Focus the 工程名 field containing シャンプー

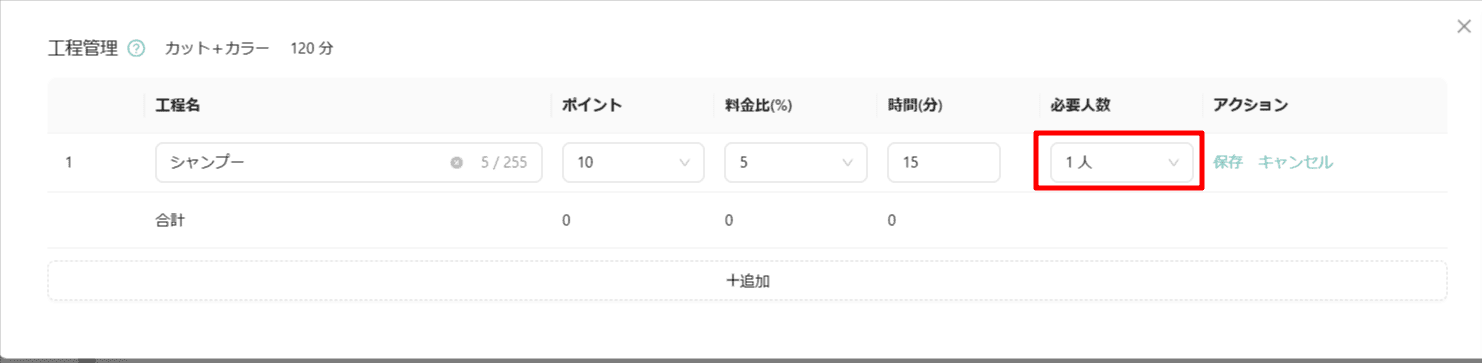click(x=349, y=162)
